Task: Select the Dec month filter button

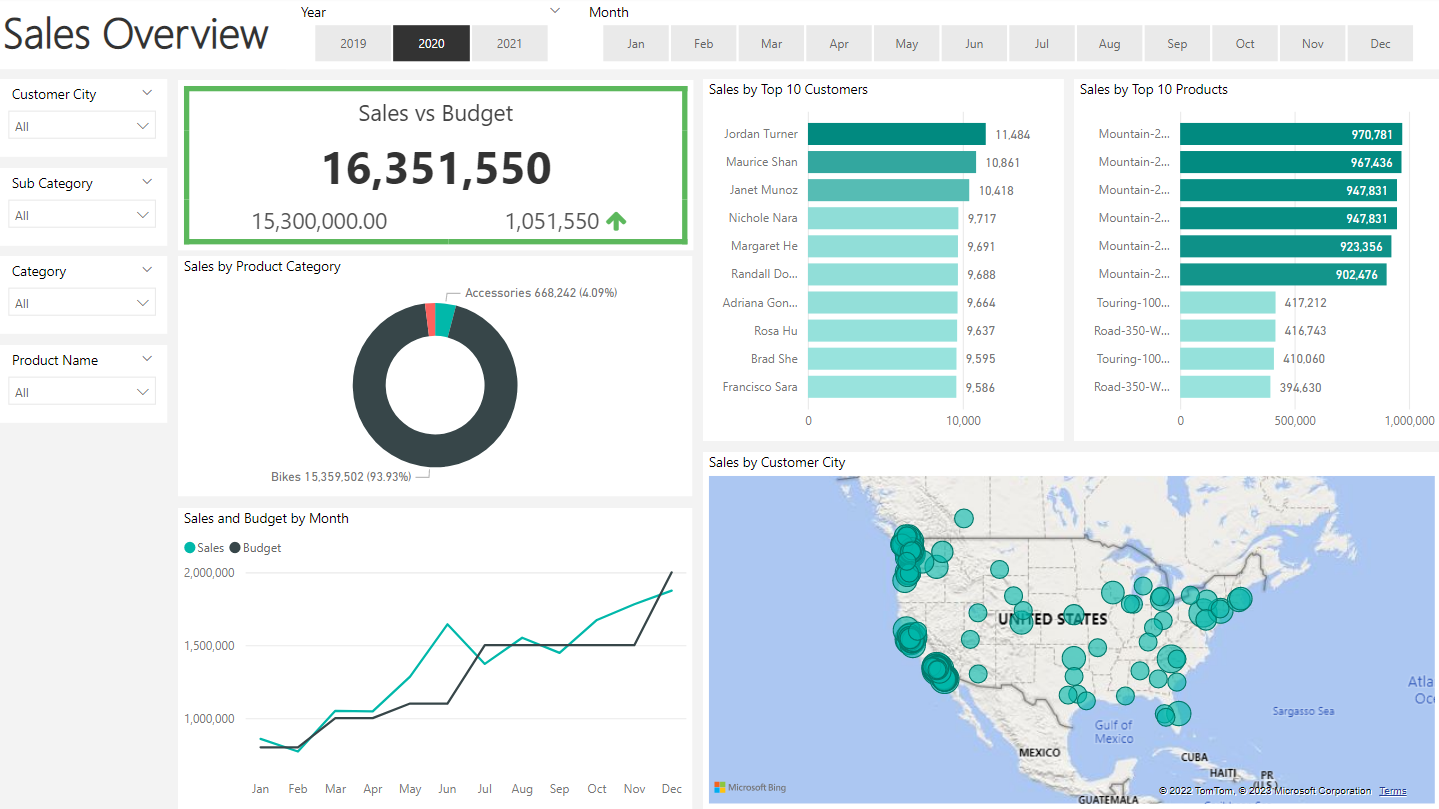Action: 1380,43
